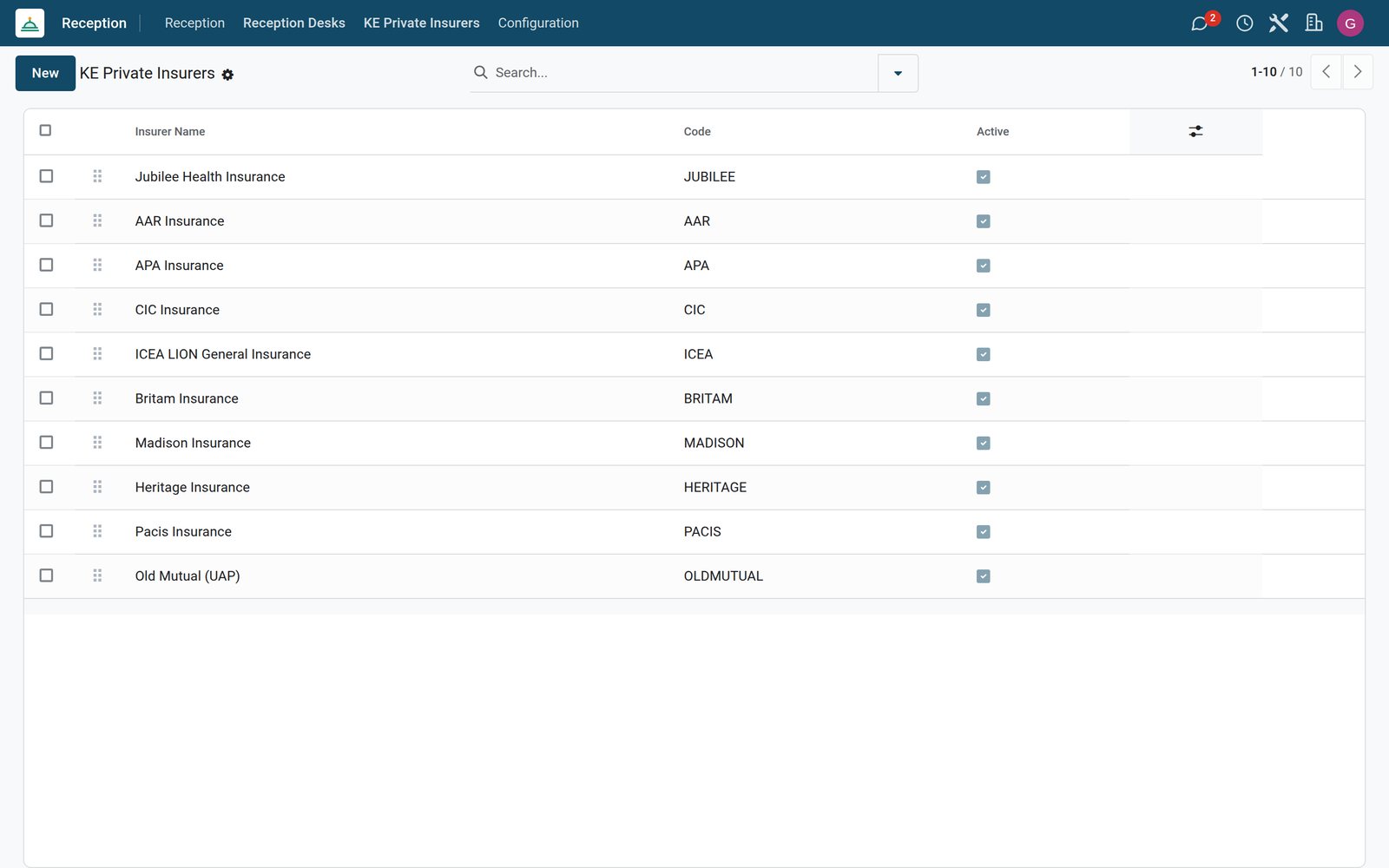Expand the search filter dropdown arrow

point(898,73)
